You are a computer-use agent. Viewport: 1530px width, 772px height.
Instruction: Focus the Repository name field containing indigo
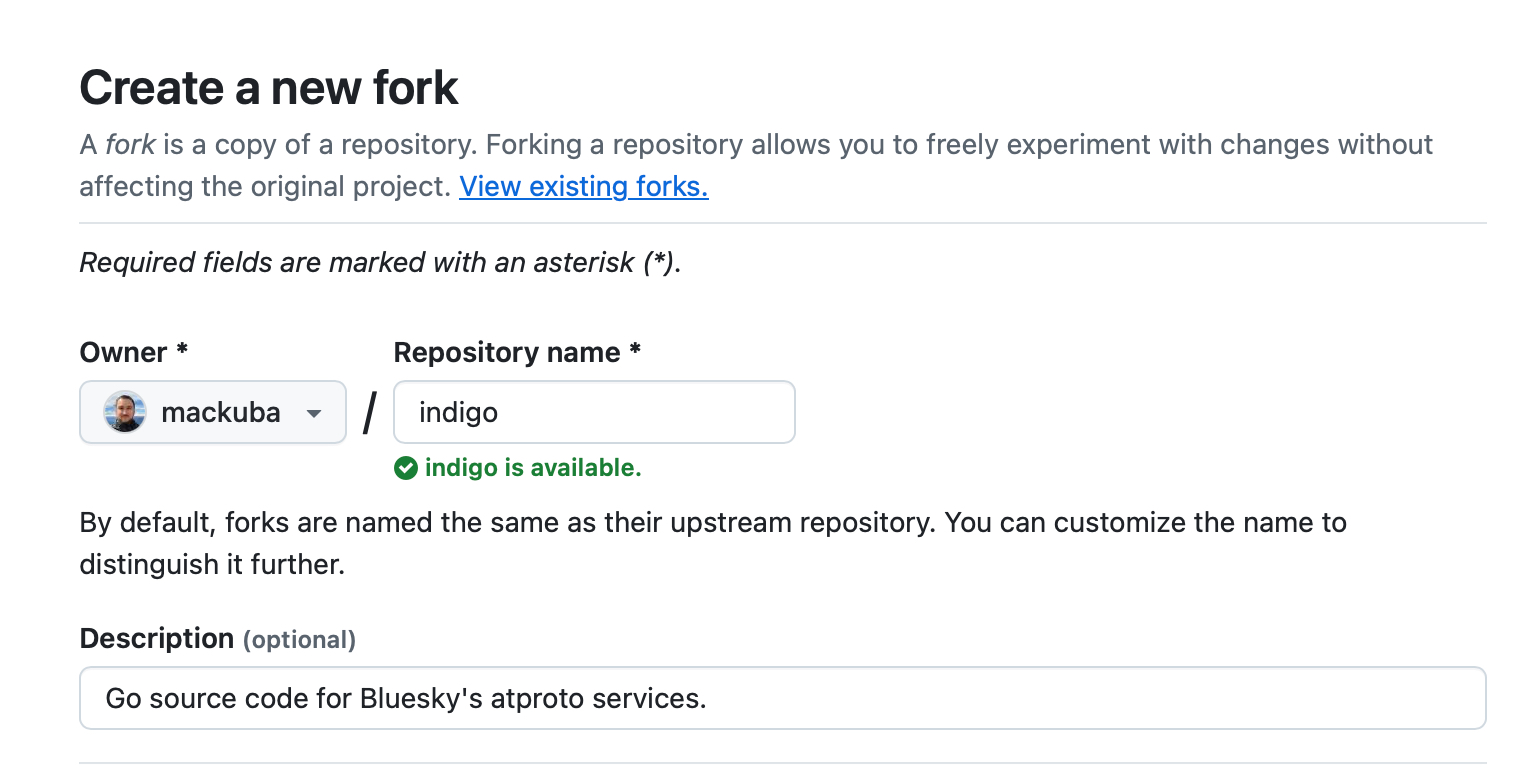click(594, 412)
